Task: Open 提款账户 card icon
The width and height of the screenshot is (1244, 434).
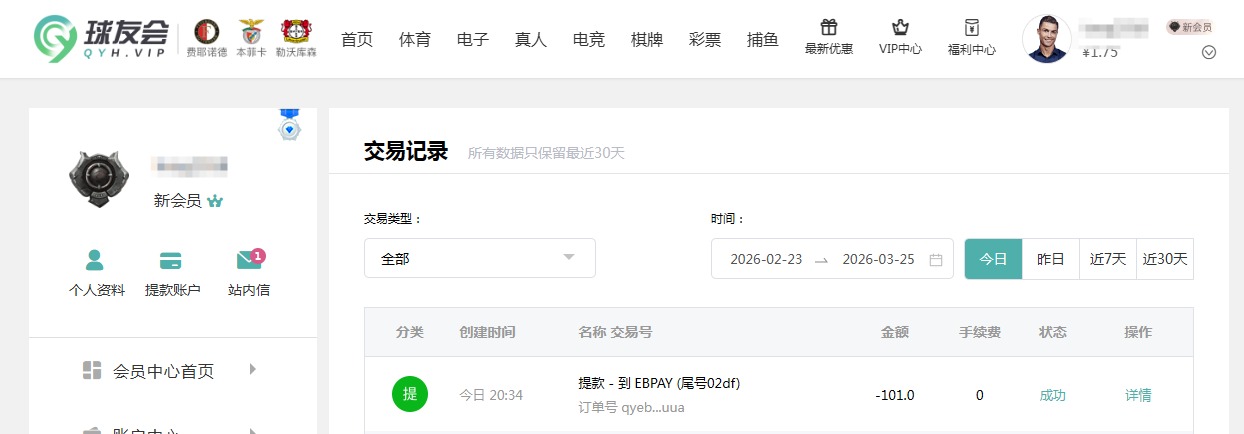Action: pyautogui.click(x=171, y=261)
